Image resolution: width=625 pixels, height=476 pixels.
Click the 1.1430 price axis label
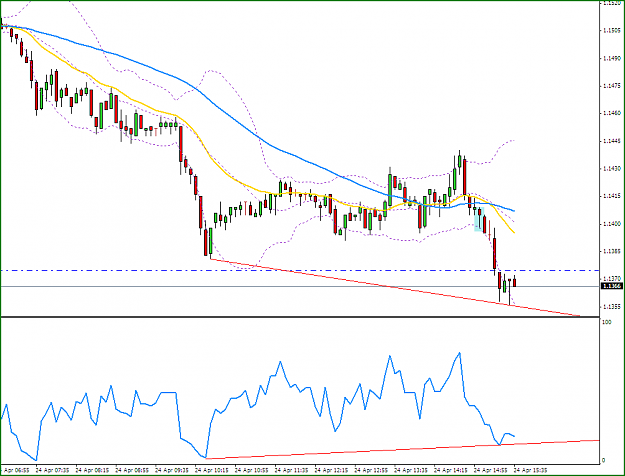tap(611, 169)
